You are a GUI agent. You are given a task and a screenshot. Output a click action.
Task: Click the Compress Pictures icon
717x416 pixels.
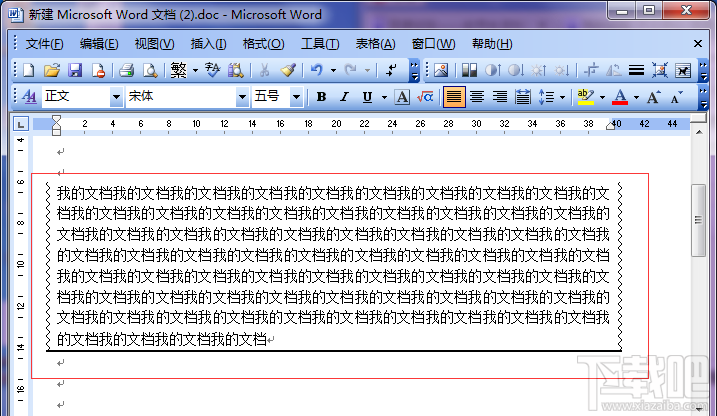click(660, 70)
